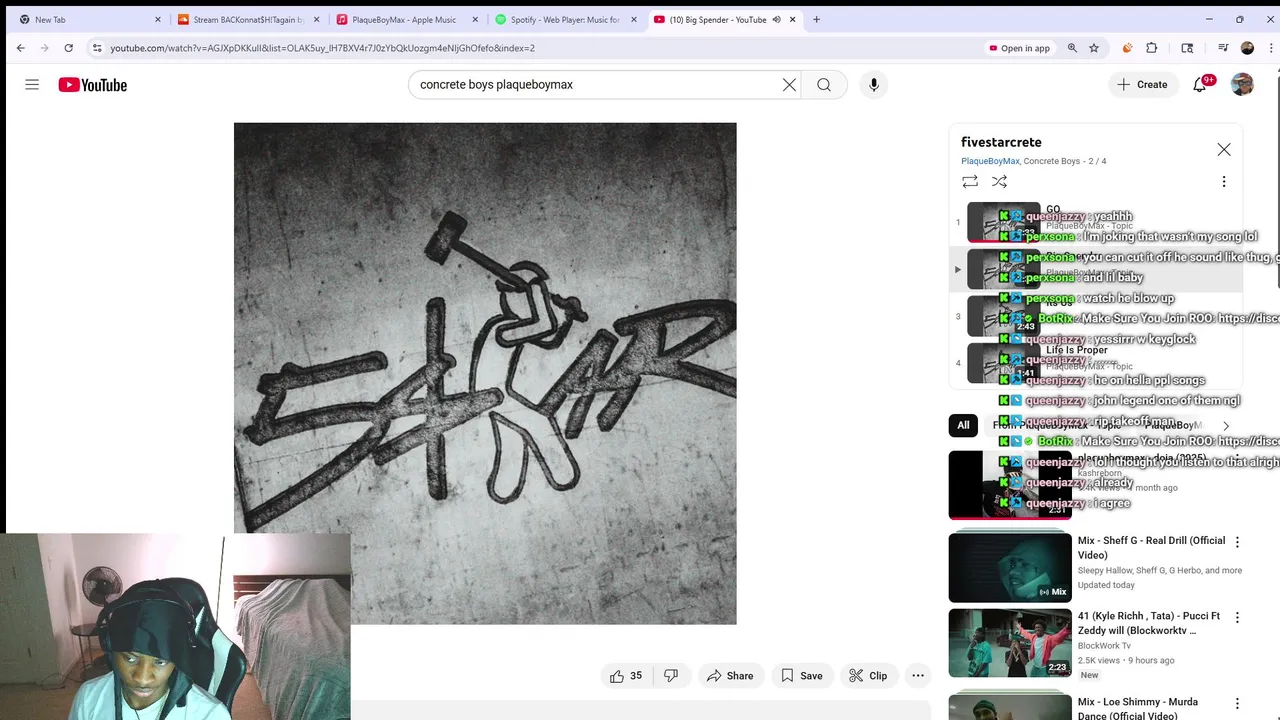The width and height of the screenshot is (1280, 720).
Task: Go forward in browser
Action: (44, 48)
